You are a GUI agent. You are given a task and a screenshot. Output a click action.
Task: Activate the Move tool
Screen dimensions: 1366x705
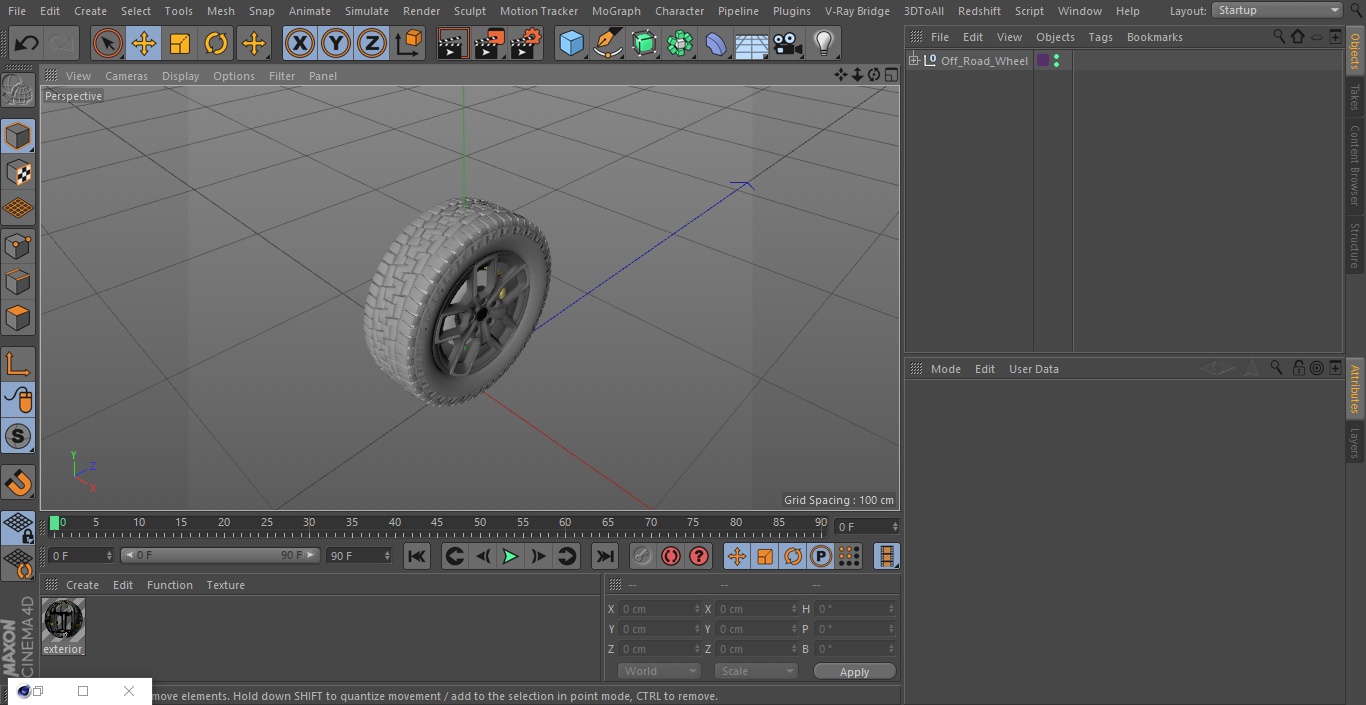pos(144,43)
